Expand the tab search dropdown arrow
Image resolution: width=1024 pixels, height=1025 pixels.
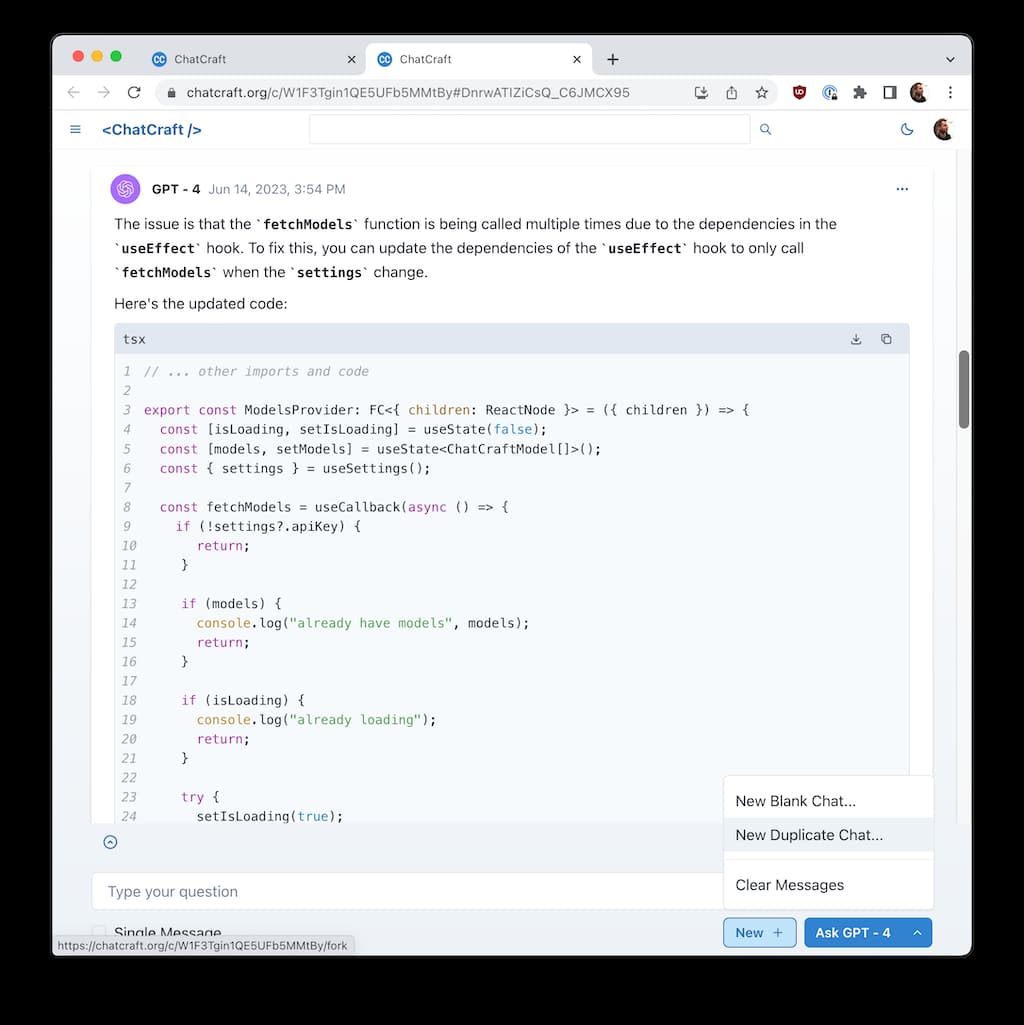(x=950, y=59)
